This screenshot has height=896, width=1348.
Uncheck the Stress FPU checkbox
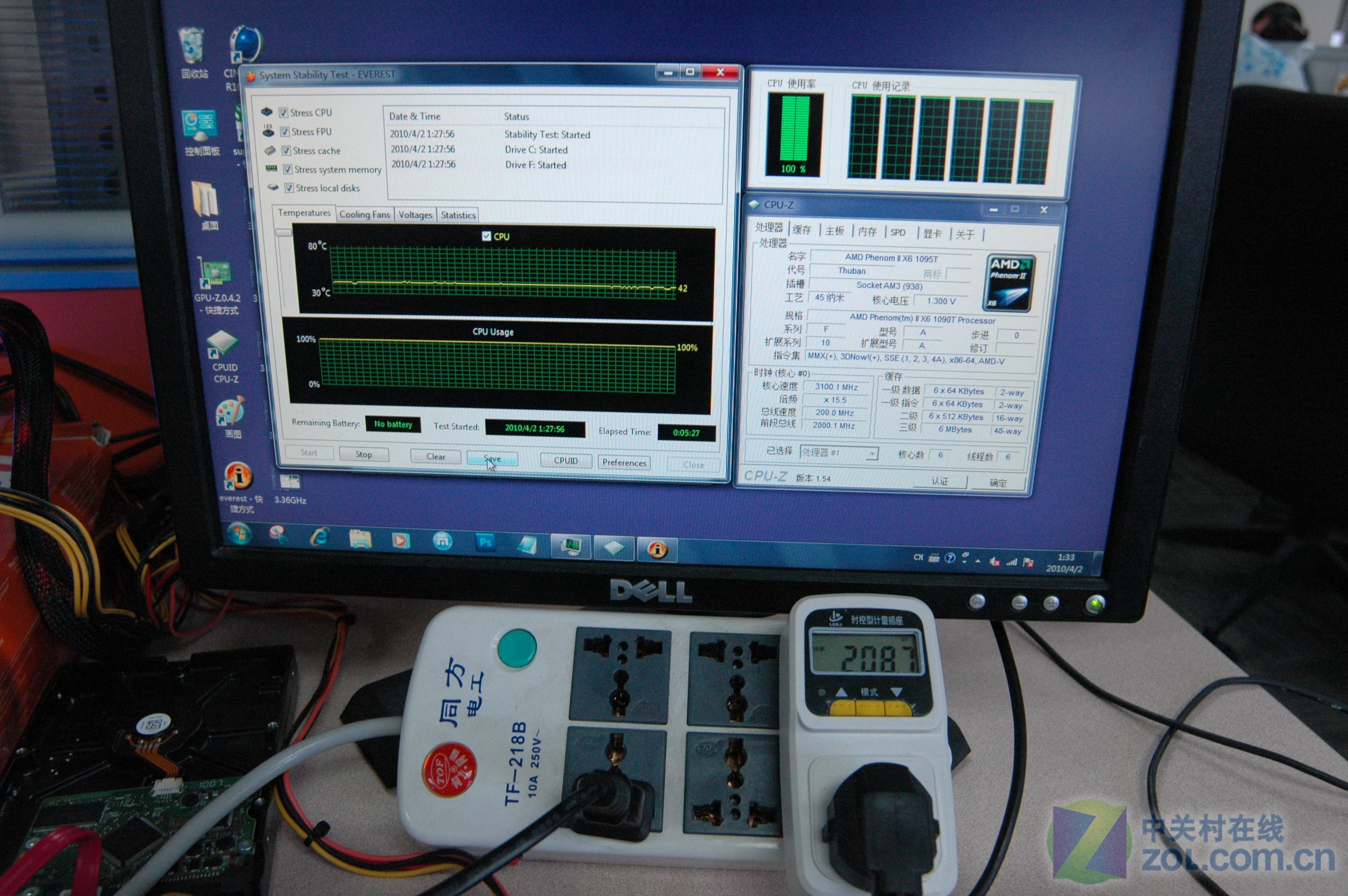(285, 132)
